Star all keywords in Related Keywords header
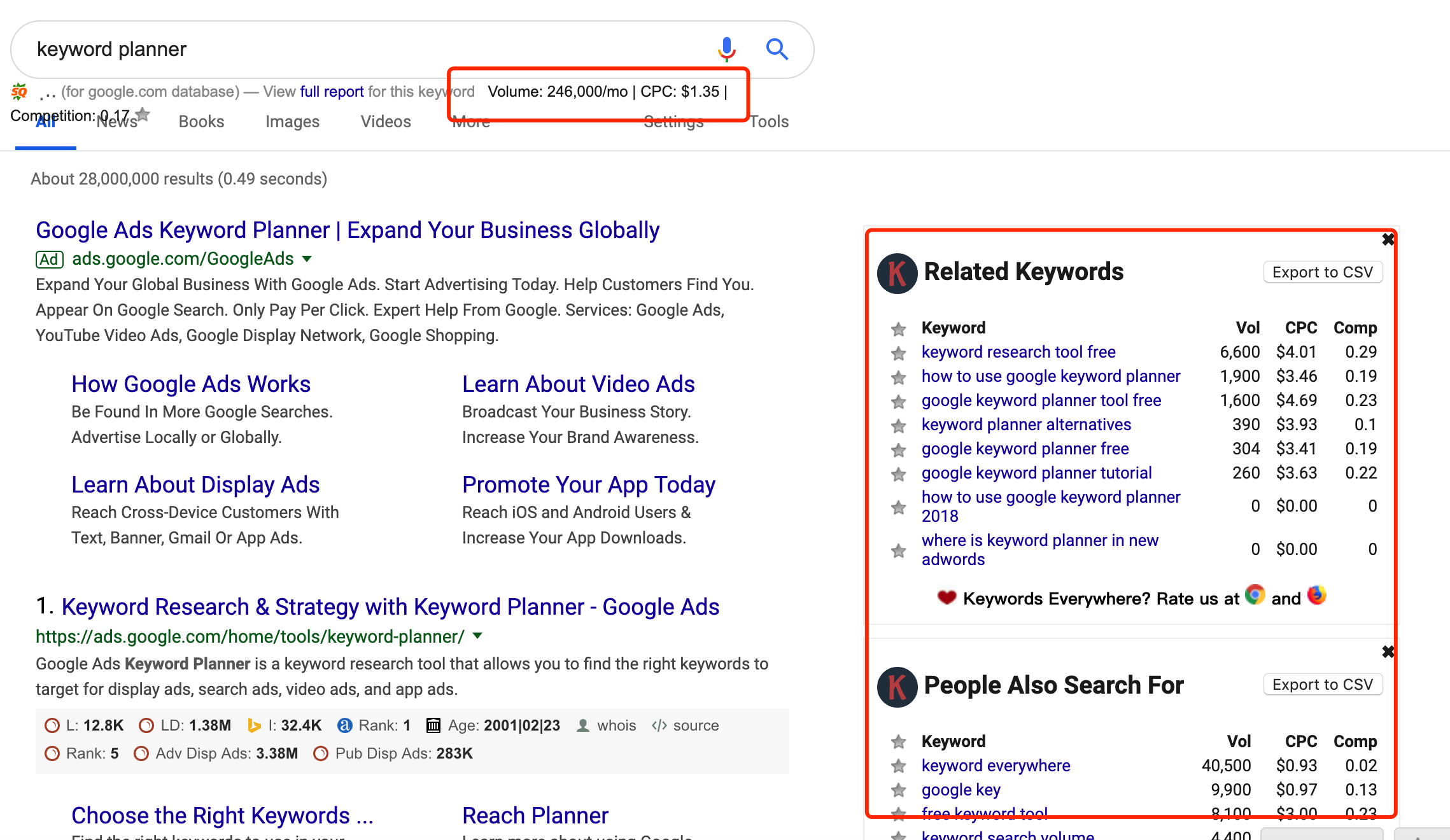 898,329
